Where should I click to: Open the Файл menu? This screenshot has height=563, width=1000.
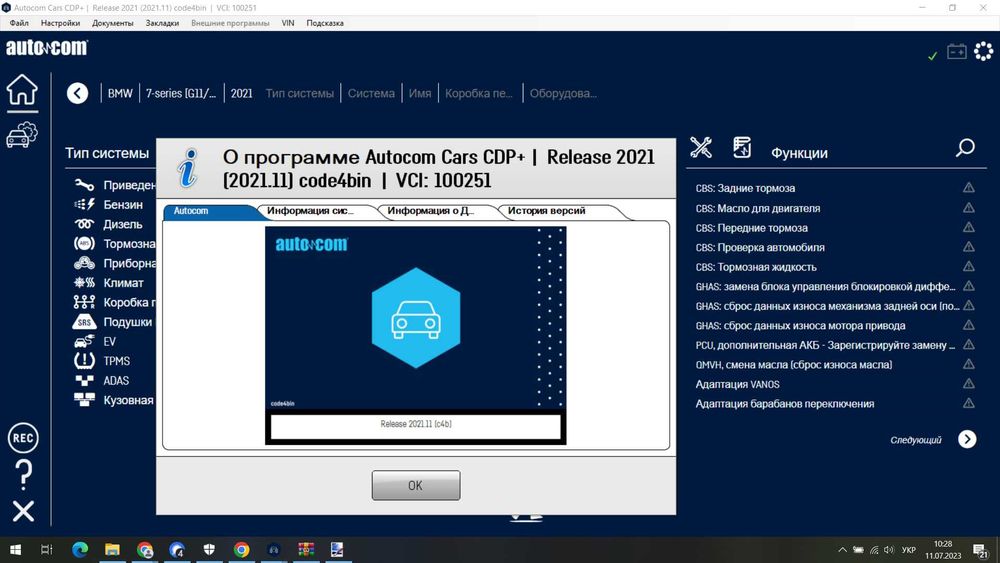click(19, 23)
